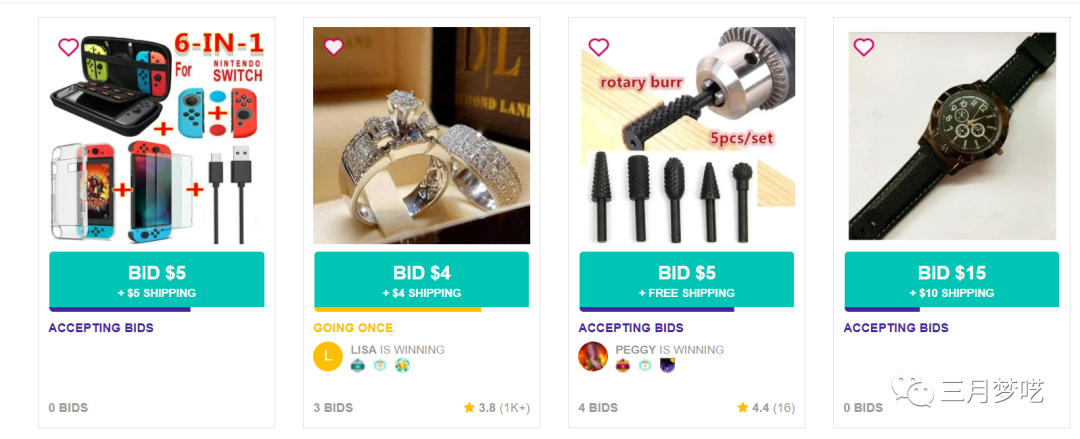Place $4 bid on the ring
This screenshot has width=1080, height=439.
click(x=421, y=280)
